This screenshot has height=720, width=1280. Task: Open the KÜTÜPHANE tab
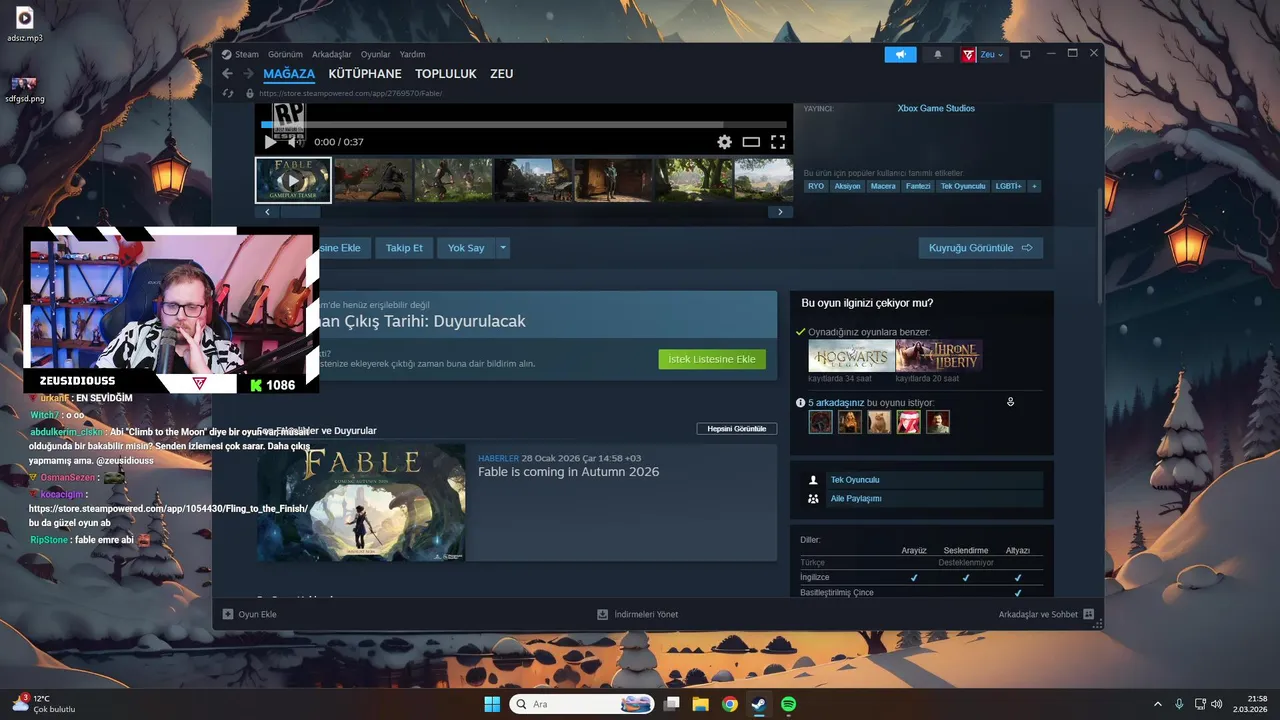click(x=365, y=74)
